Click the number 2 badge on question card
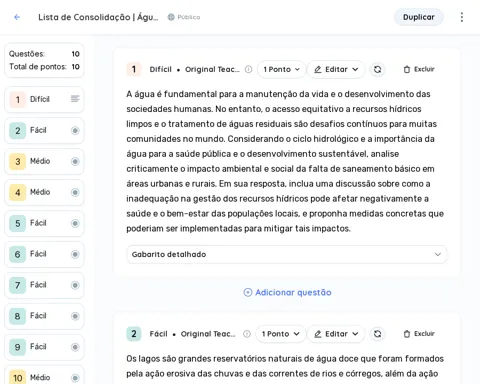The height and width of the screenshot is (384, 480). tap(134, 334)
